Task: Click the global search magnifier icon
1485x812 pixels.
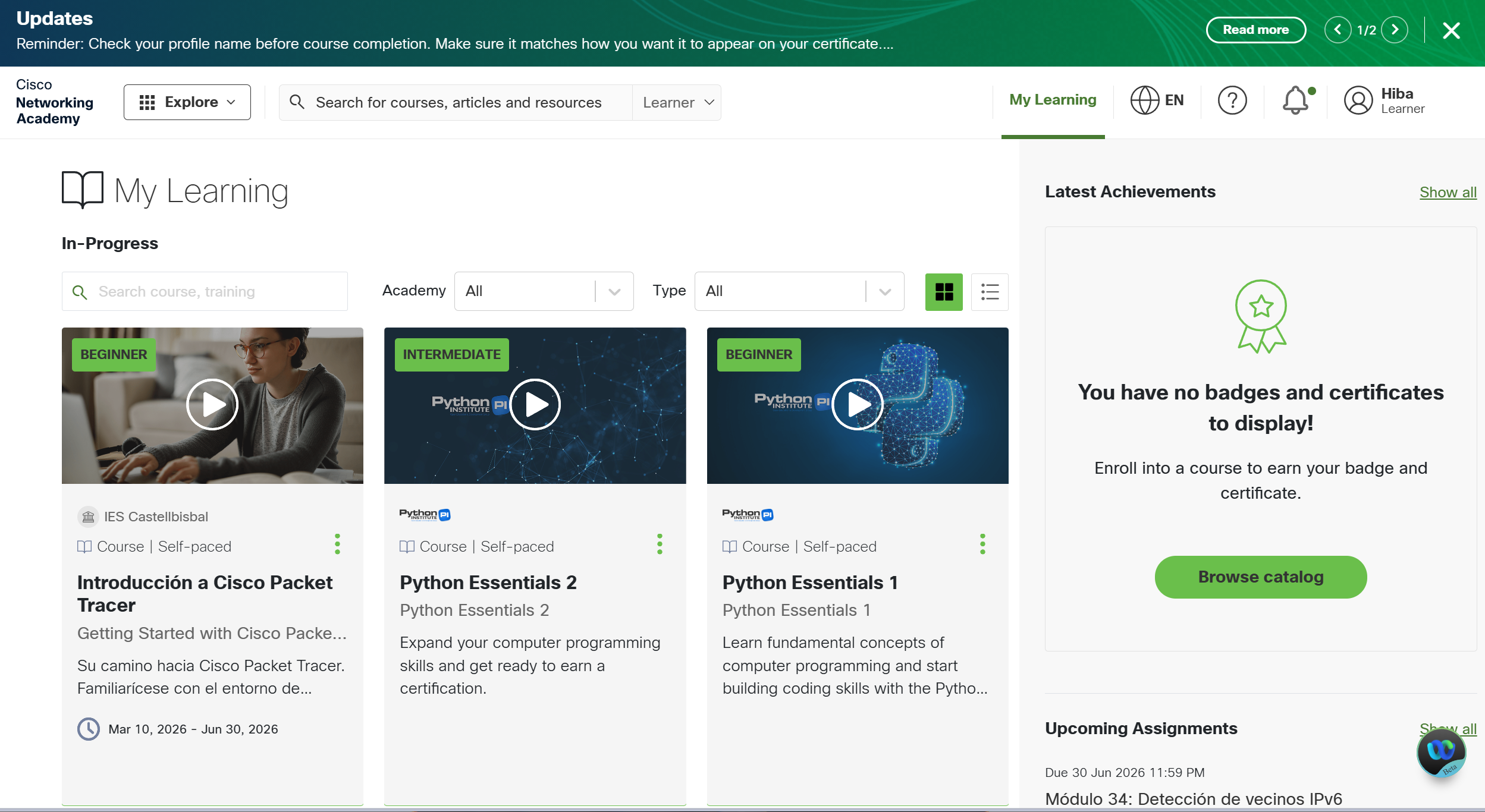Action: tap(297, 102)
